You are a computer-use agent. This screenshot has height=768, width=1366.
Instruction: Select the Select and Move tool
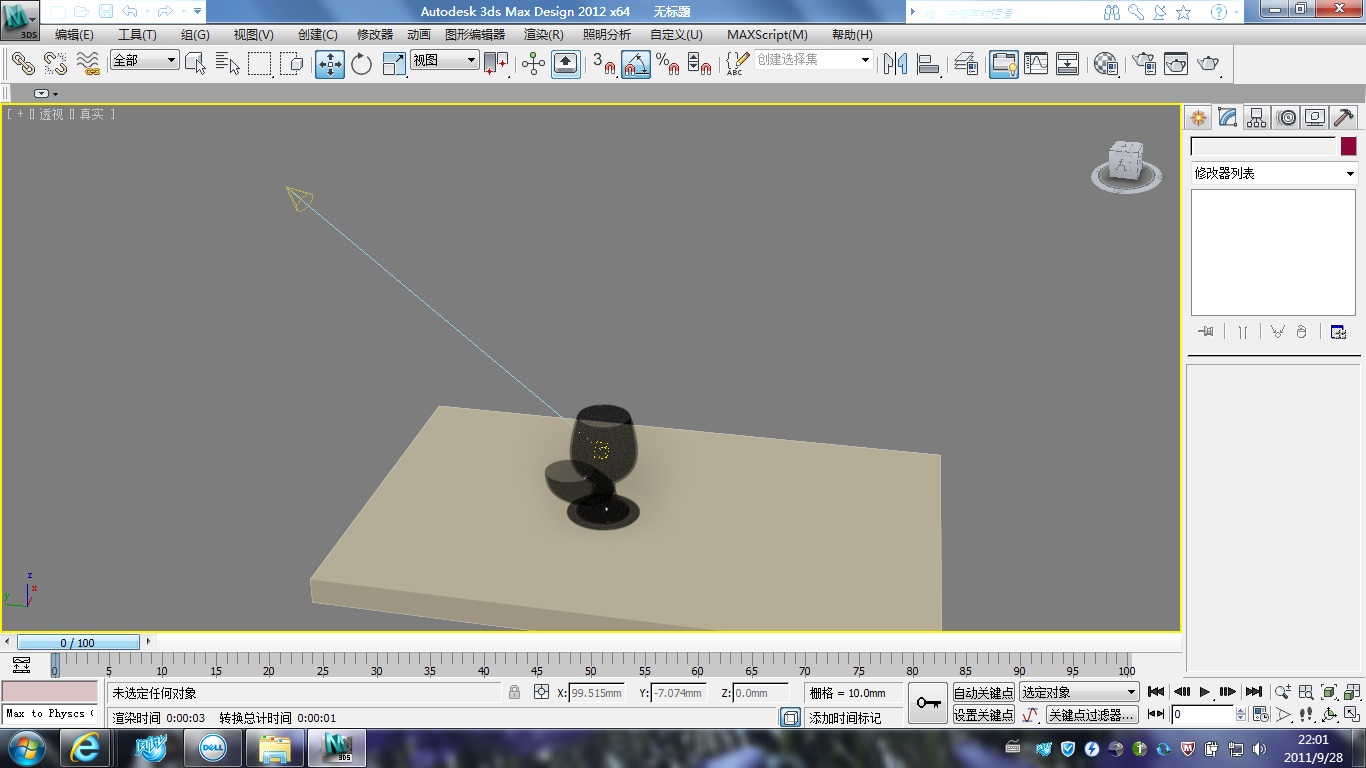[330, 64]
